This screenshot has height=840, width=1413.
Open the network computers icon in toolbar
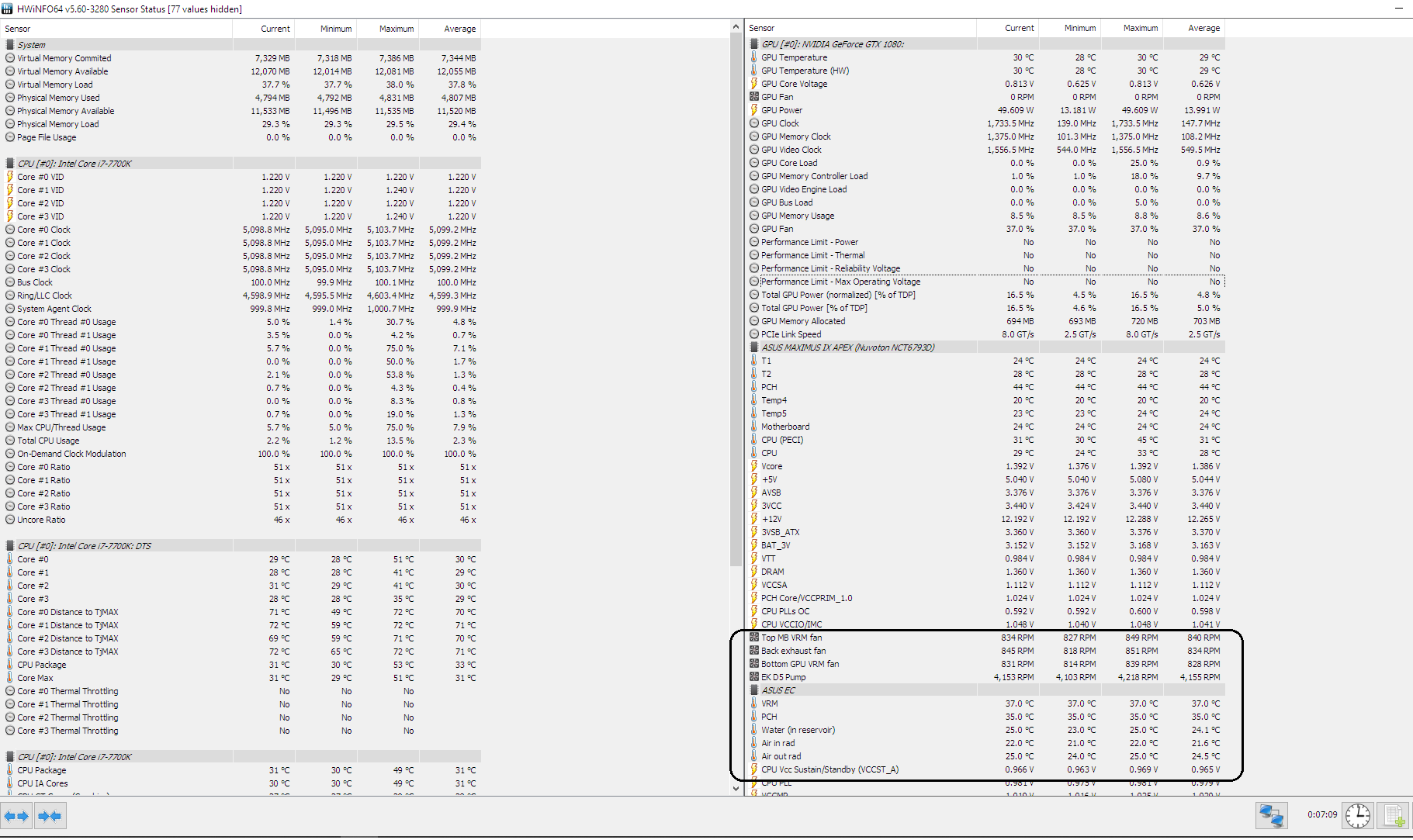pyautogui.click(x=1271, y=816)
